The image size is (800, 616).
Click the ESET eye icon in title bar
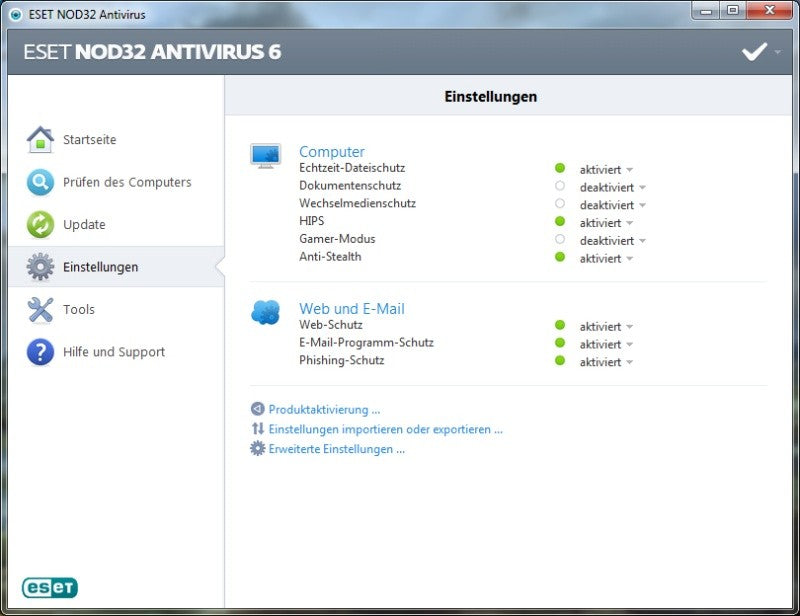click(x=16, y=14)
